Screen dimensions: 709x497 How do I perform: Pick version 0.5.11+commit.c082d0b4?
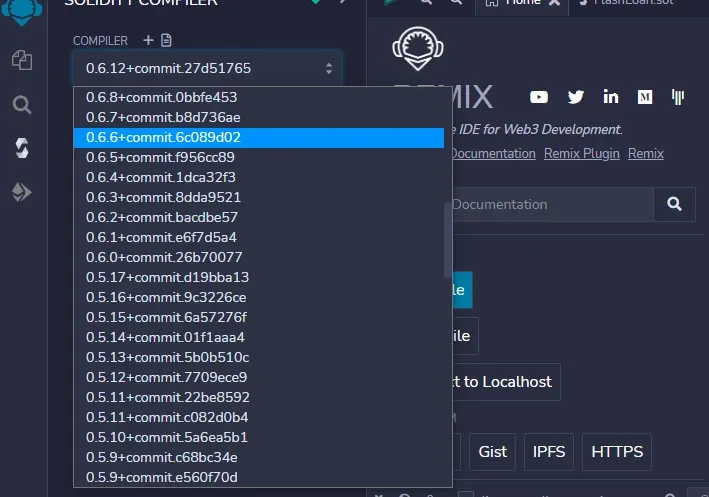pyautogui.click(x=259, y=417)
